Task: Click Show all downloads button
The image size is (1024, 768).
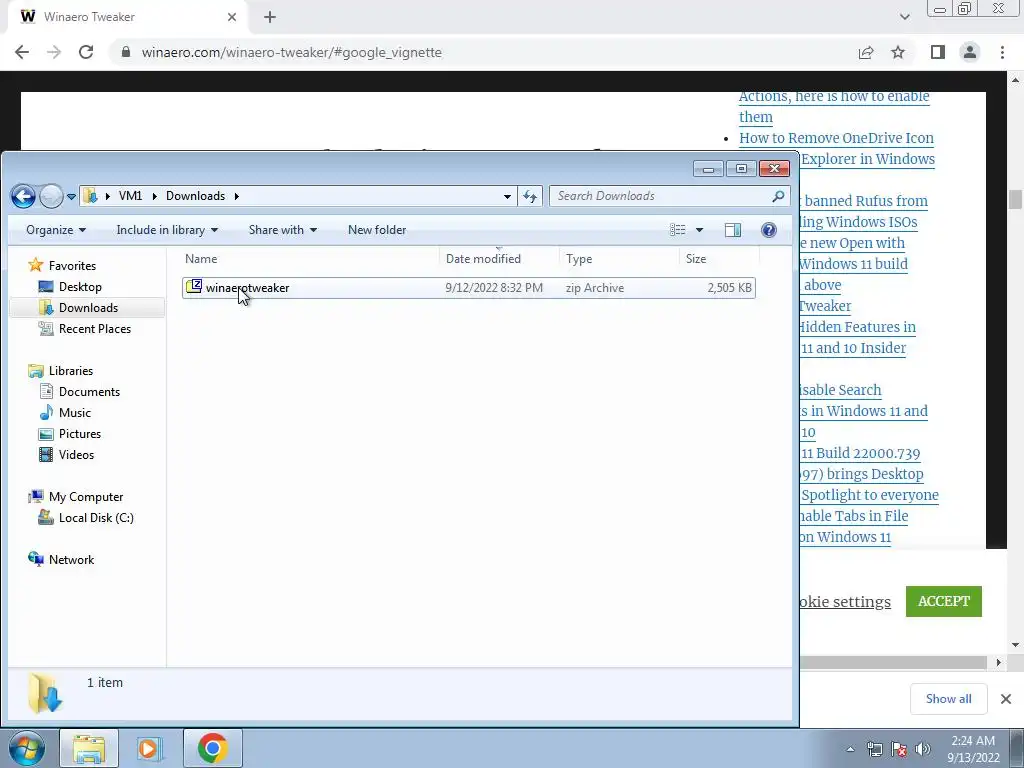Action: [x=948, y=699]
